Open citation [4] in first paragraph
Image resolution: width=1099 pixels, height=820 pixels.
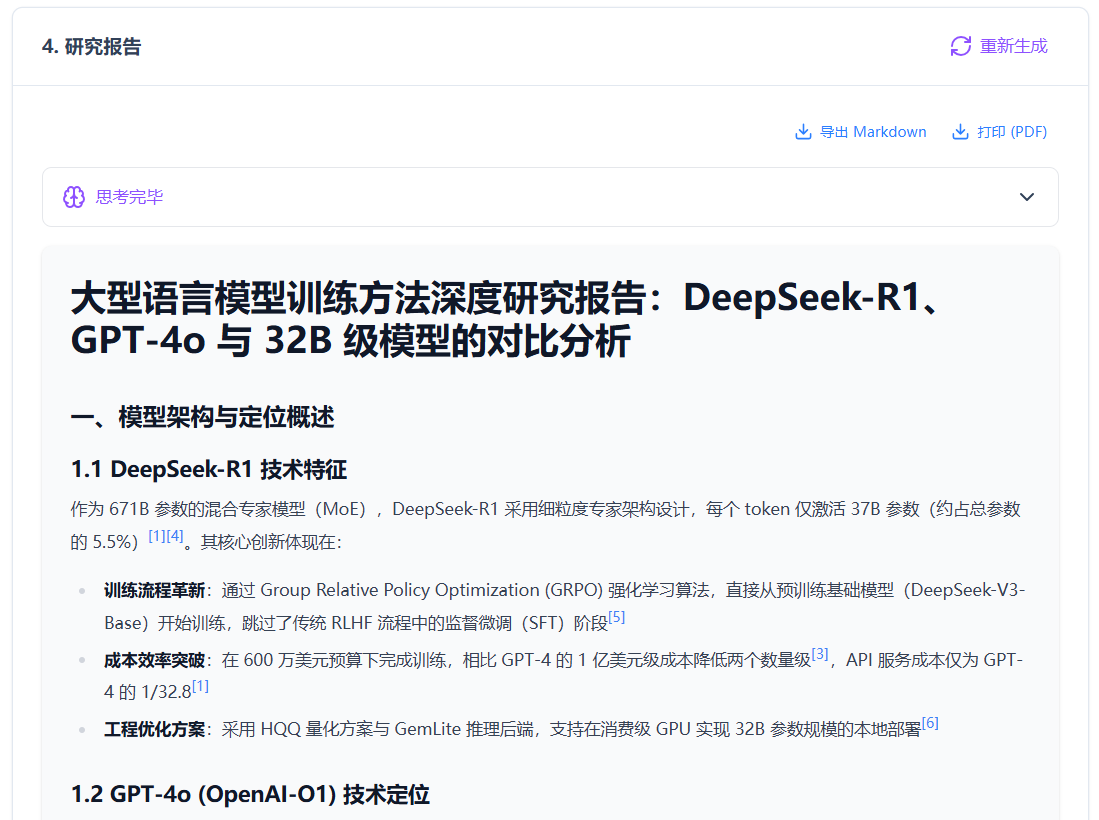(x=175, y=536)
